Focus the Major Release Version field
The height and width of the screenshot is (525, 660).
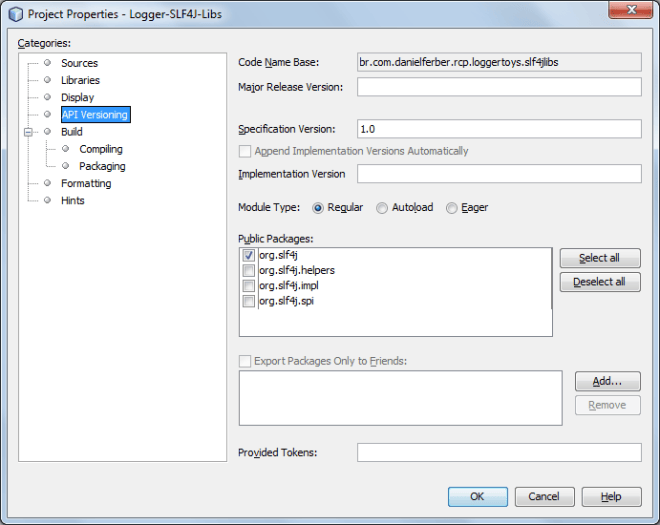click(x=499, y=87)
